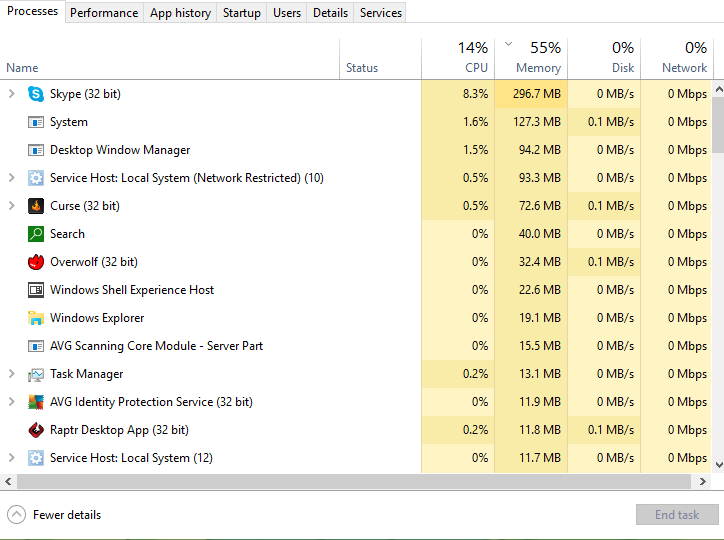Click the System process icon

(36, 122)
